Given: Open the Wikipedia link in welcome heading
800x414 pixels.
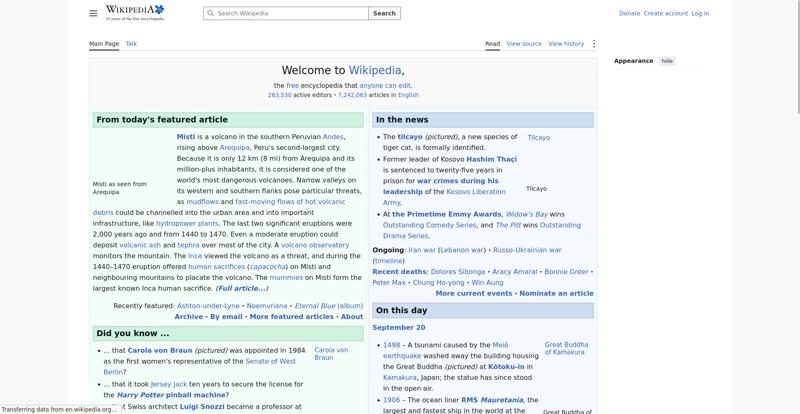Looking at the screenshot, I should click(375, 70).
